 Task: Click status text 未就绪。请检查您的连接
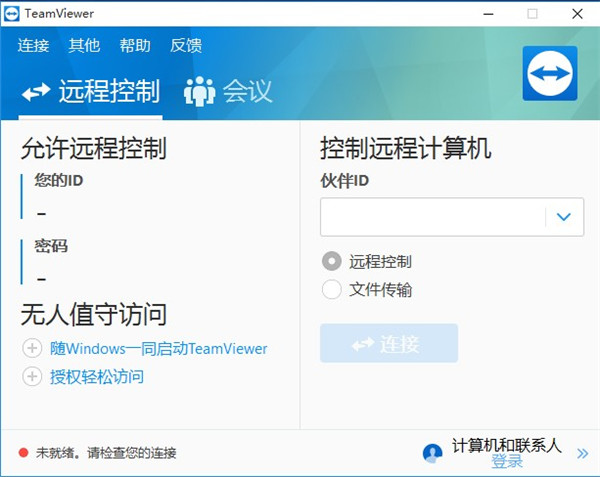point(106,453)
